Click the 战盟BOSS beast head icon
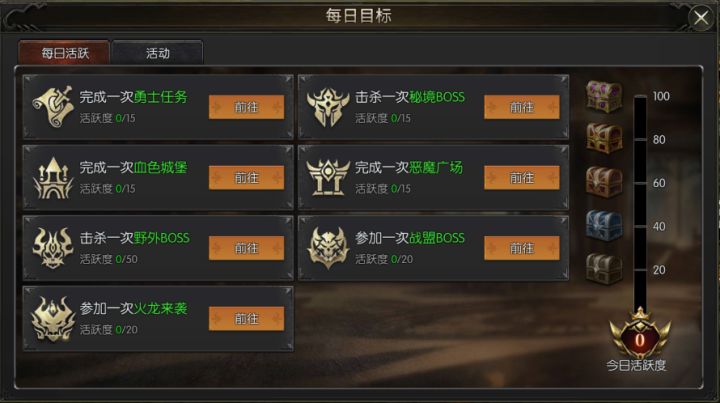The image size is (720, 403). [x=328, y=248]
